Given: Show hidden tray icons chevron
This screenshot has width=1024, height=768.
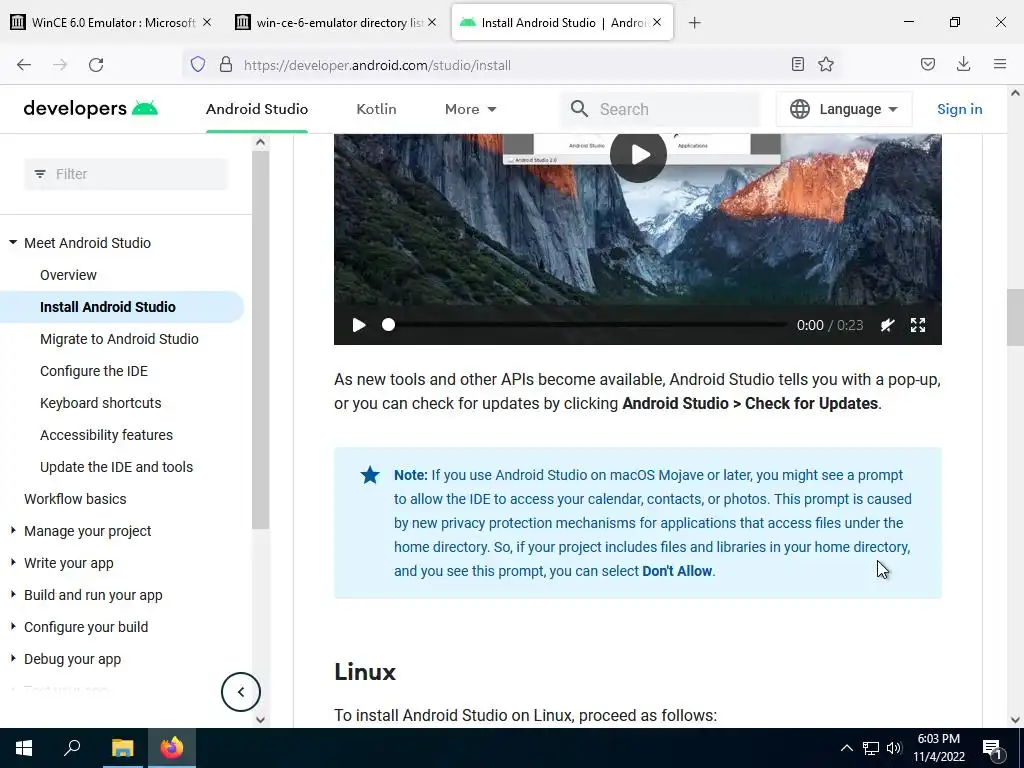Looking at the screenshot, I should 846,748.
